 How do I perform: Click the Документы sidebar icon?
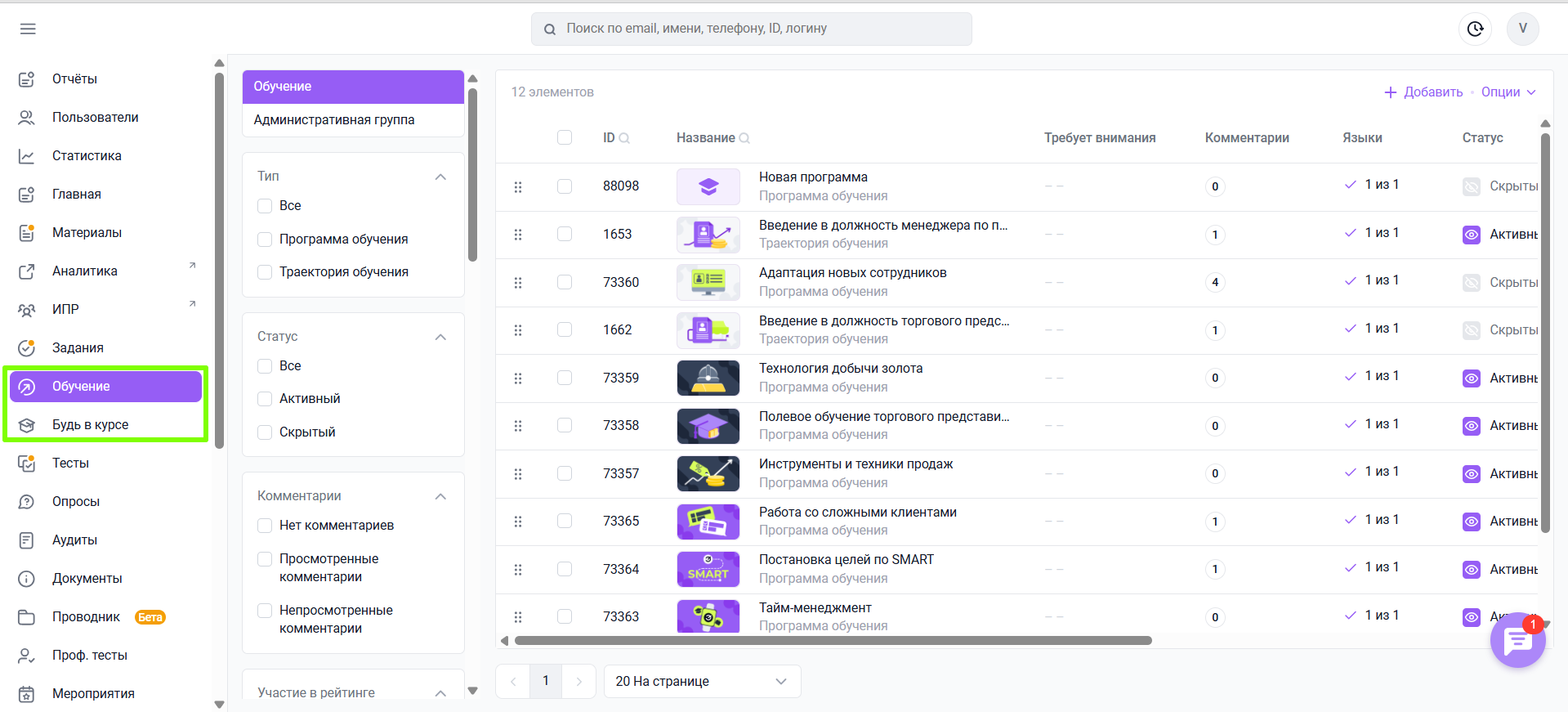27,579
